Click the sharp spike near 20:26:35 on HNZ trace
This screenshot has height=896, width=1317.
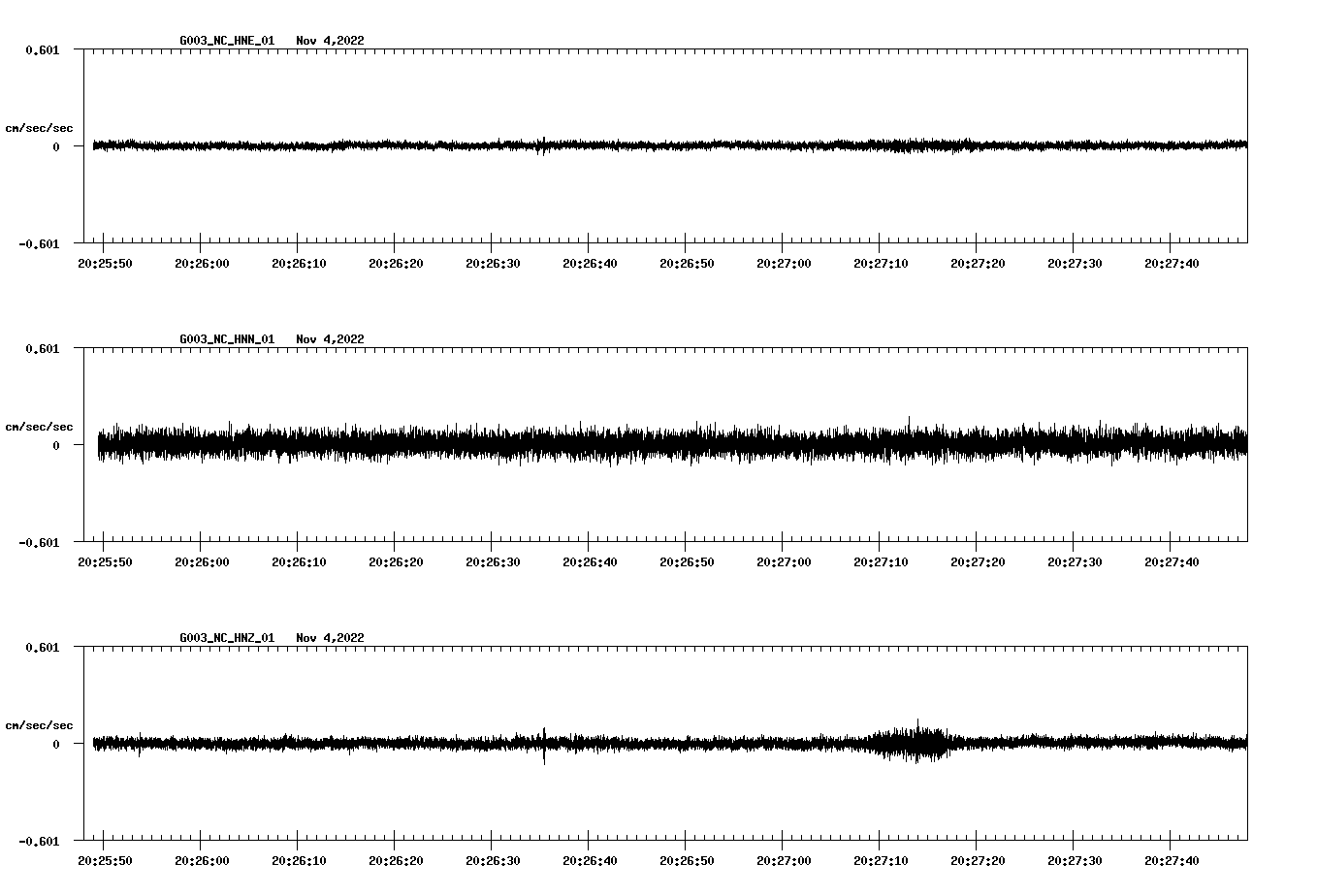tap(544, 746)
